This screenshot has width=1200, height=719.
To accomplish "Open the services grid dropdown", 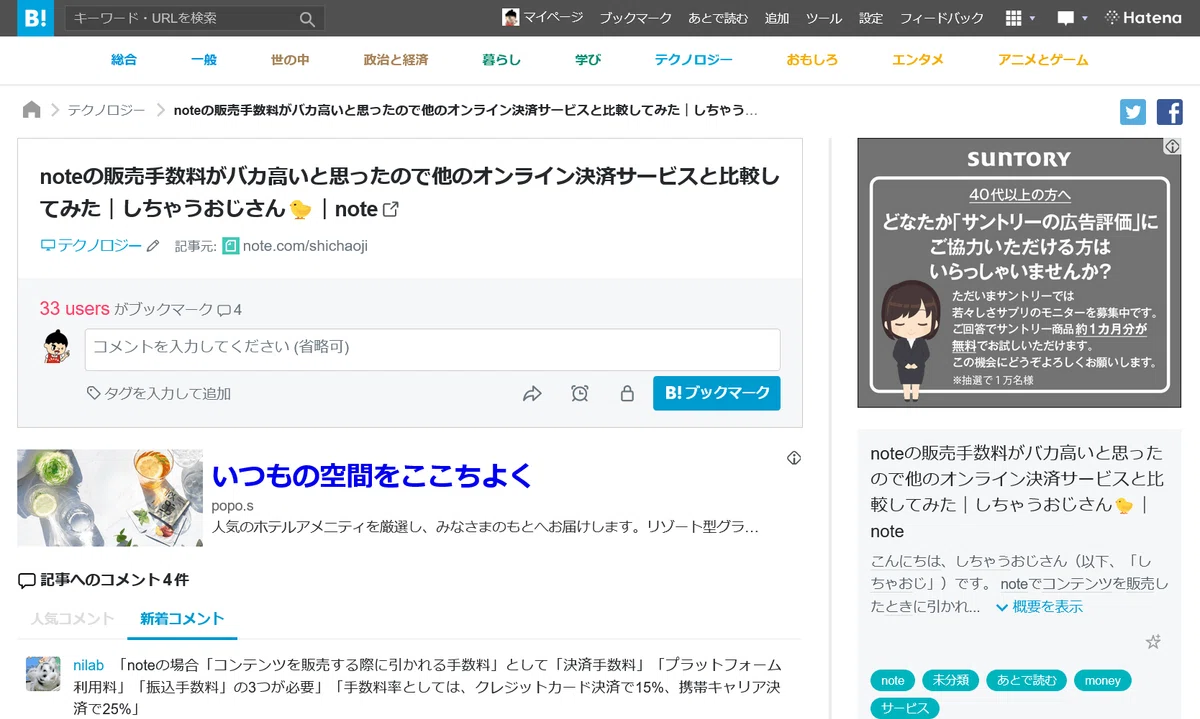I will tap(1020, 18).
